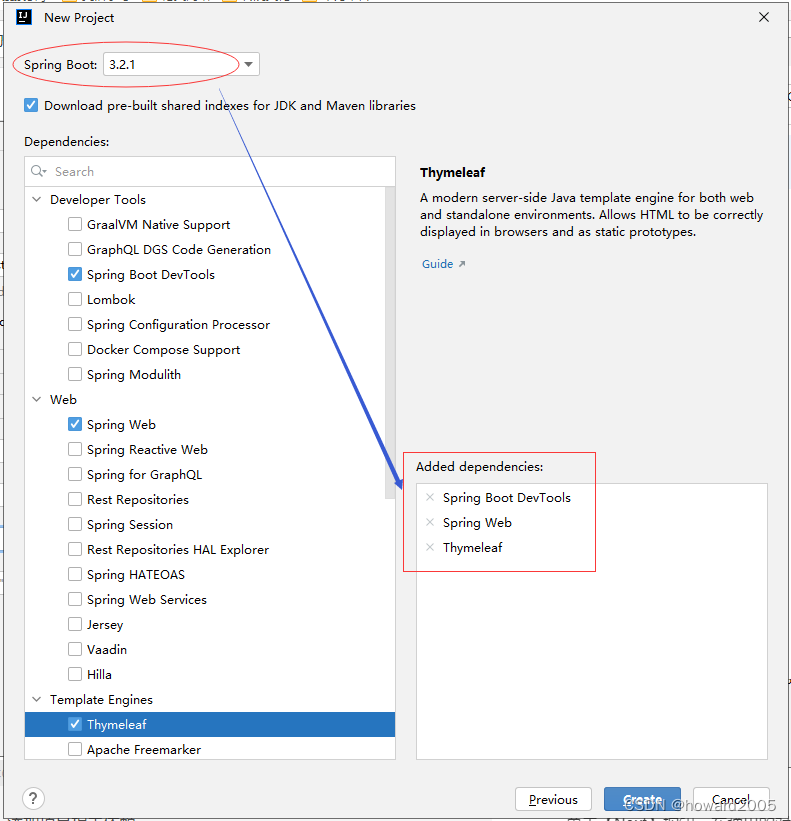Open the Spring Boot version dropdown
791x821 pixels.
click(249, 64)
